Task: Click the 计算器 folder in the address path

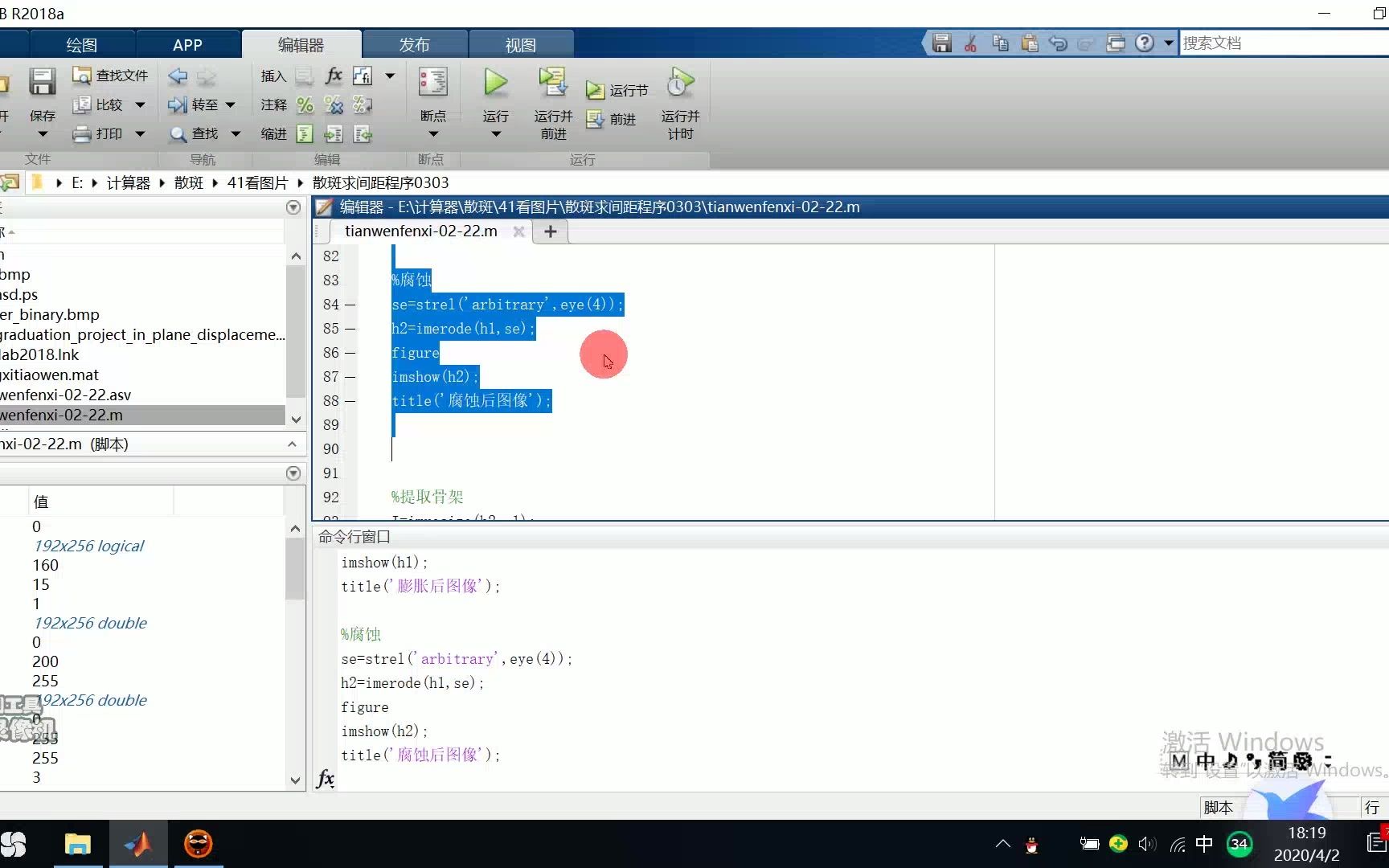Action: click(128, 183)
